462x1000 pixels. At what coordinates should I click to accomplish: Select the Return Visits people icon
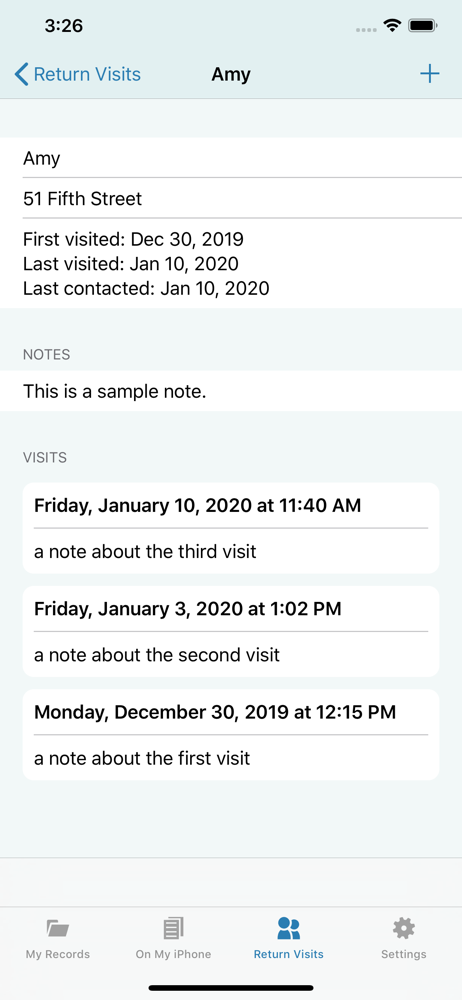[x=288, y=929]
